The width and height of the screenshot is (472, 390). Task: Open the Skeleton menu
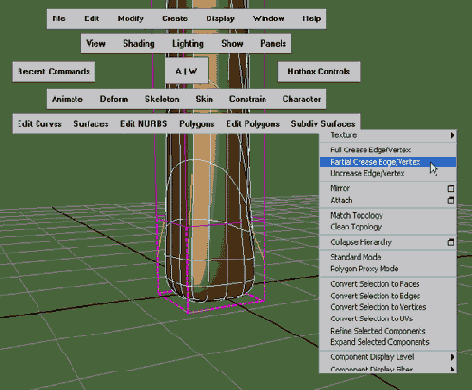[x=162, y=99]
